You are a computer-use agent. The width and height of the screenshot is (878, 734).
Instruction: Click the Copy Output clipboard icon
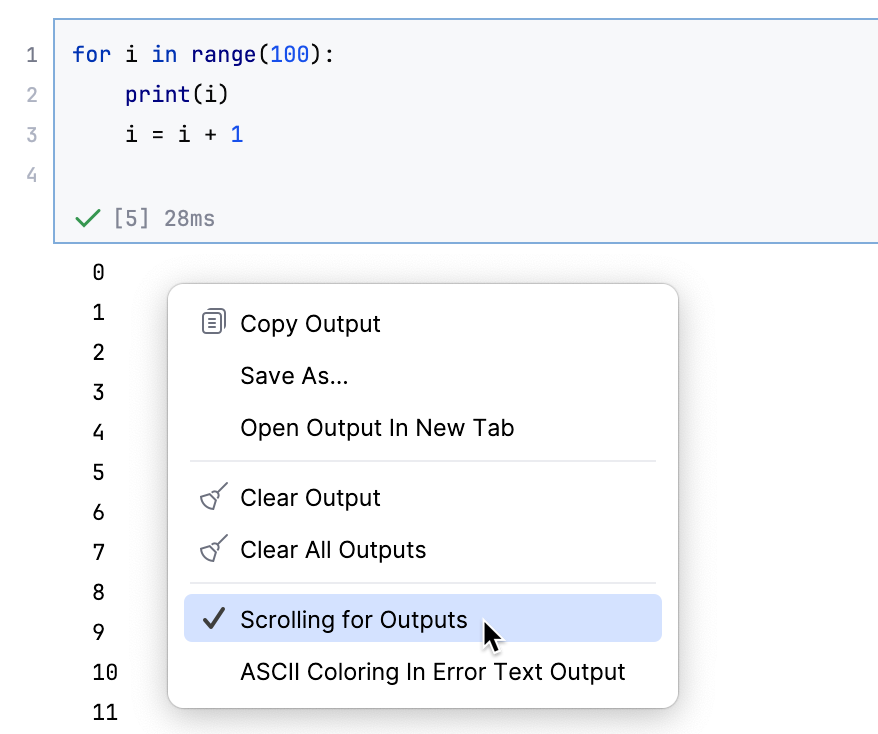[x=213, y=323]
